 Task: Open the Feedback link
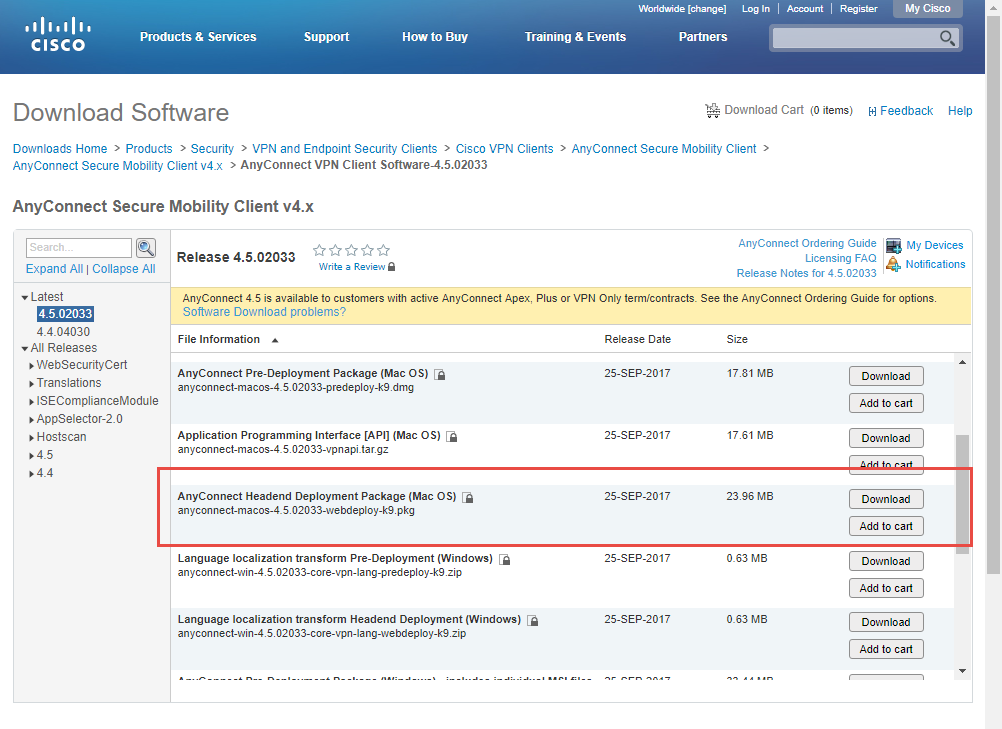pos(906,111)
